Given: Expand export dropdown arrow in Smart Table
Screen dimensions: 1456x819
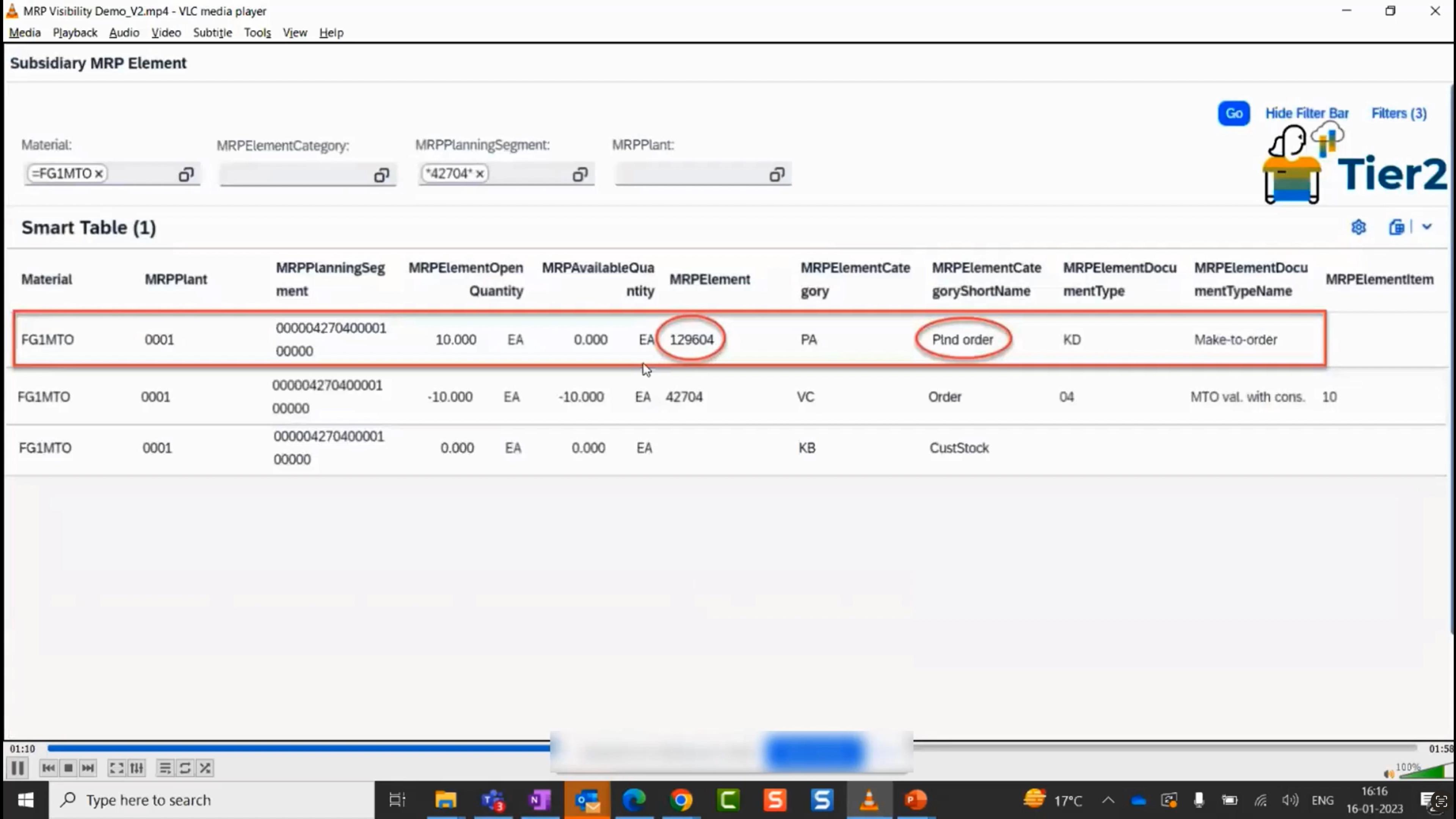Looking at the screenshot, I should click(1426, 227).
